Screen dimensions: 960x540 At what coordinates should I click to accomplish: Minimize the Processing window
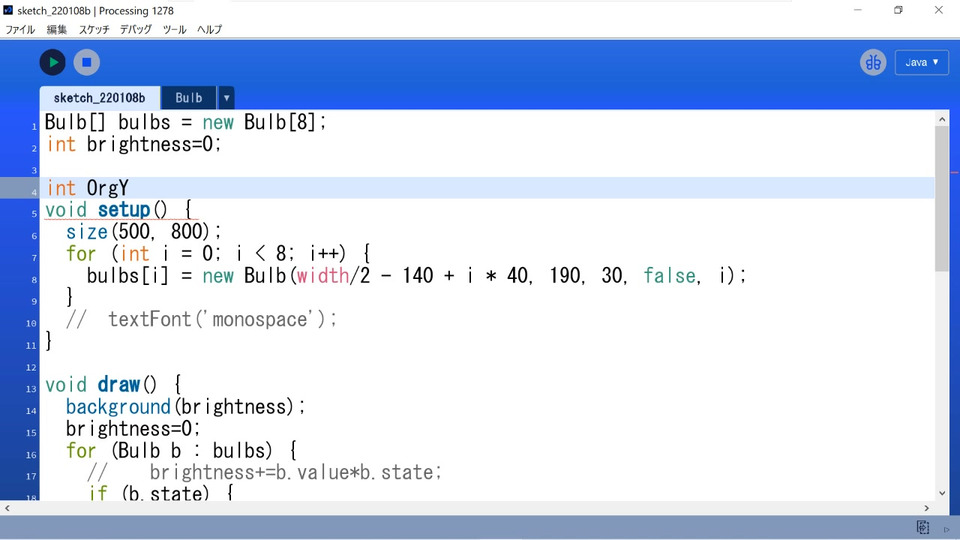pyautogui.click(x=858, y=10)
